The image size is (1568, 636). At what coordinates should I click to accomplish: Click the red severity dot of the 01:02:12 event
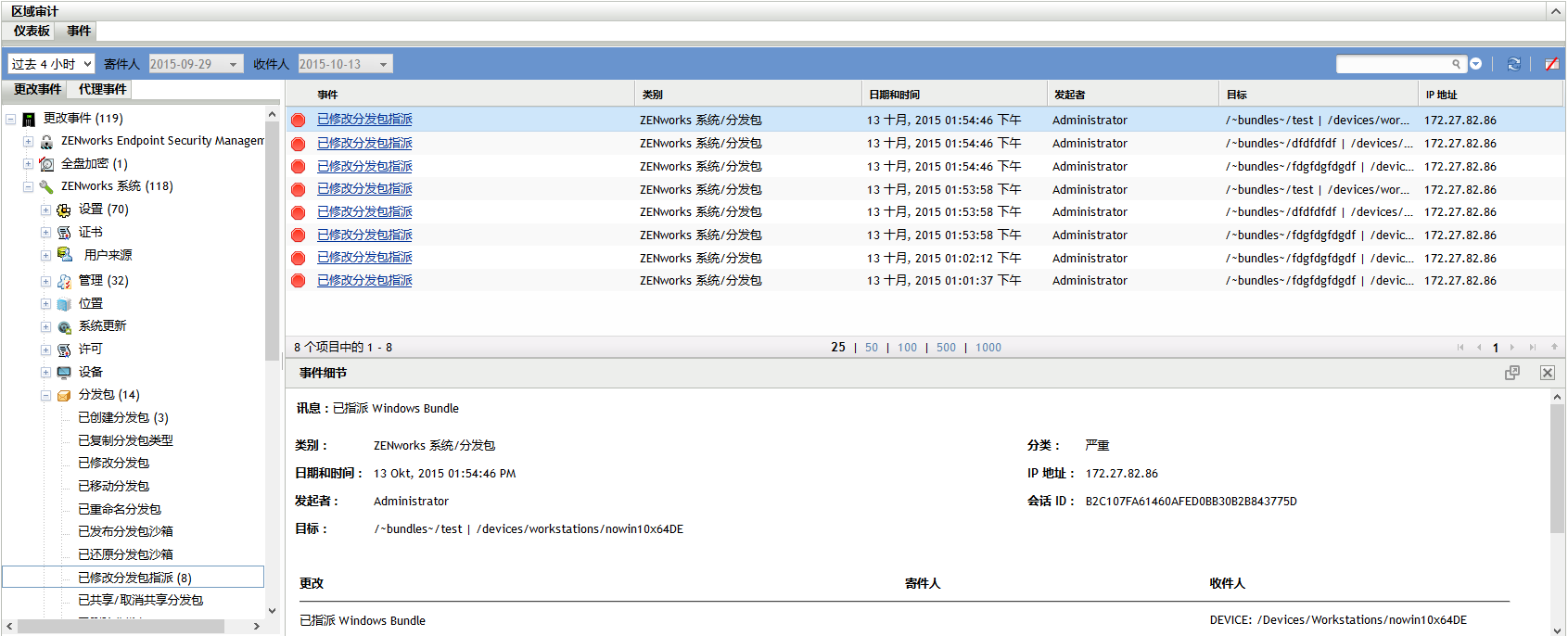point(299,259)
